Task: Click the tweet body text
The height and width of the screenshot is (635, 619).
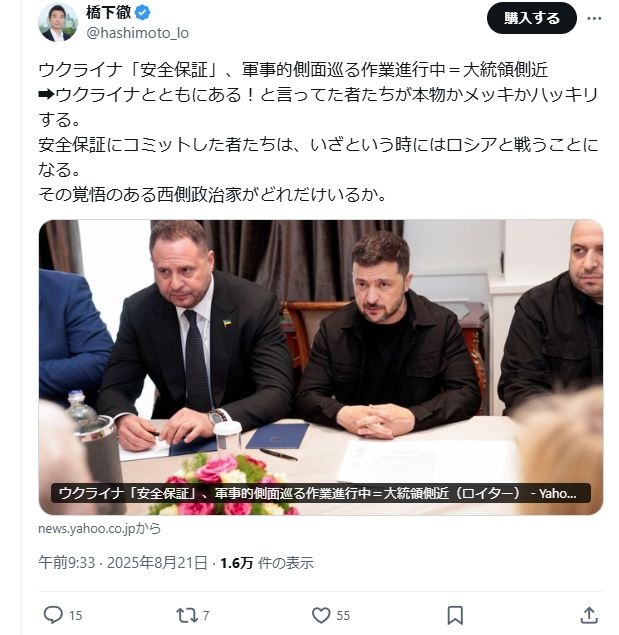Action: (x=318, y=132)
